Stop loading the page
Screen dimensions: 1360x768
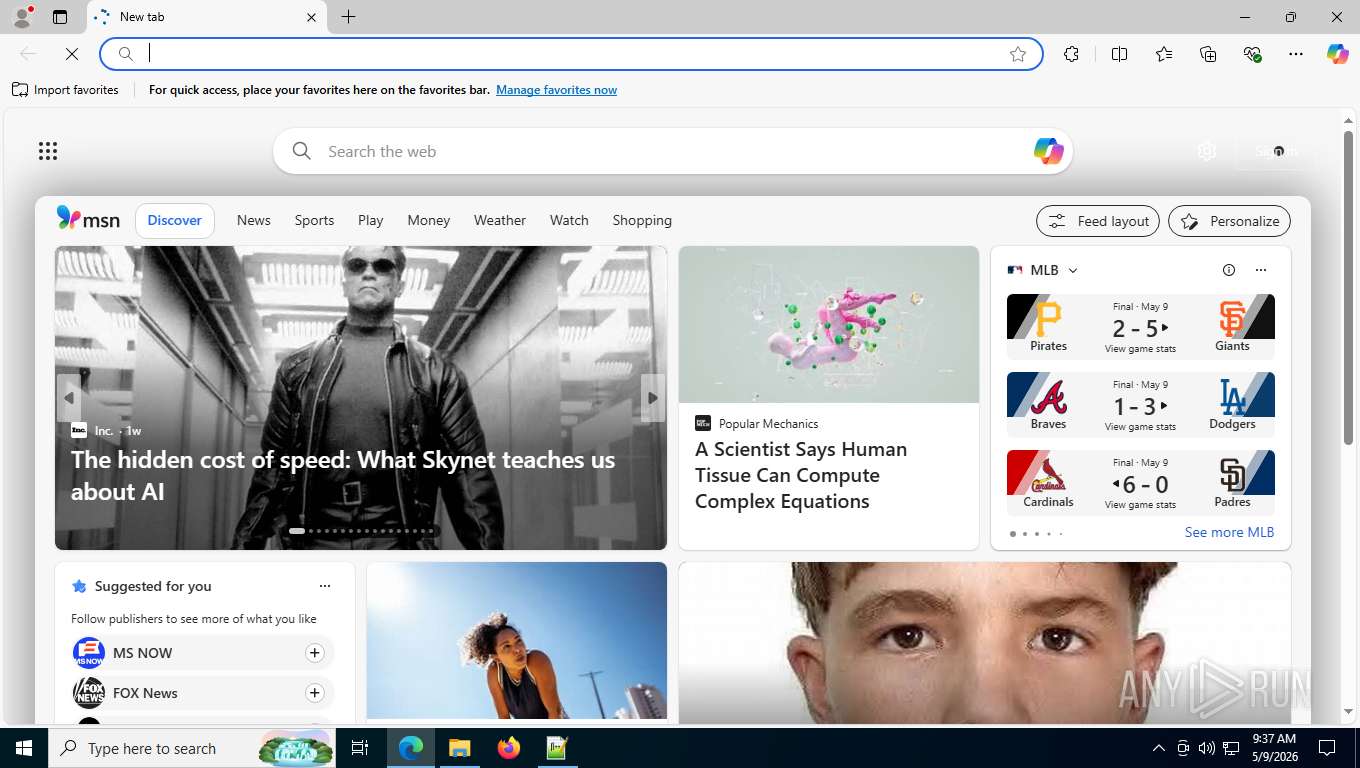(72, 54)
